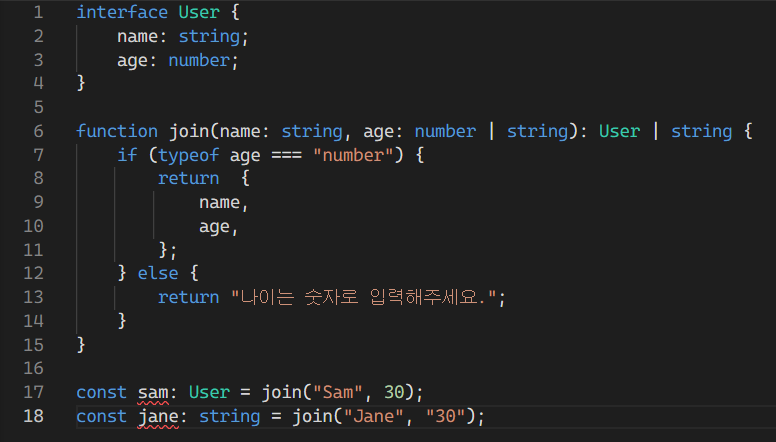This screenshot has height=442, width=776.
Task: Click 'name,' property on line 9
Action: click(223, 203)
